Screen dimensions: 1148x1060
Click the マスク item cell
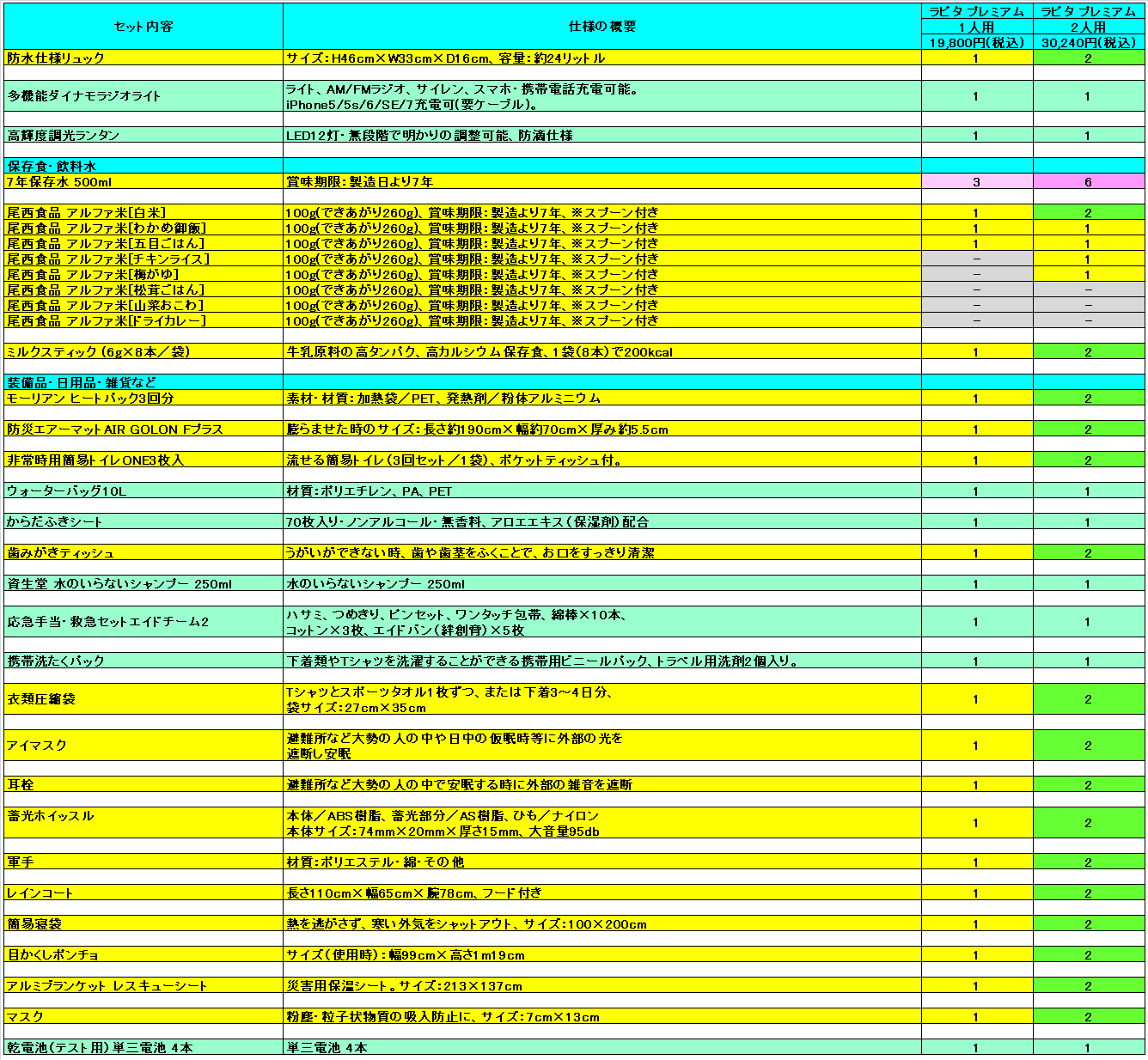(143, 1017)
